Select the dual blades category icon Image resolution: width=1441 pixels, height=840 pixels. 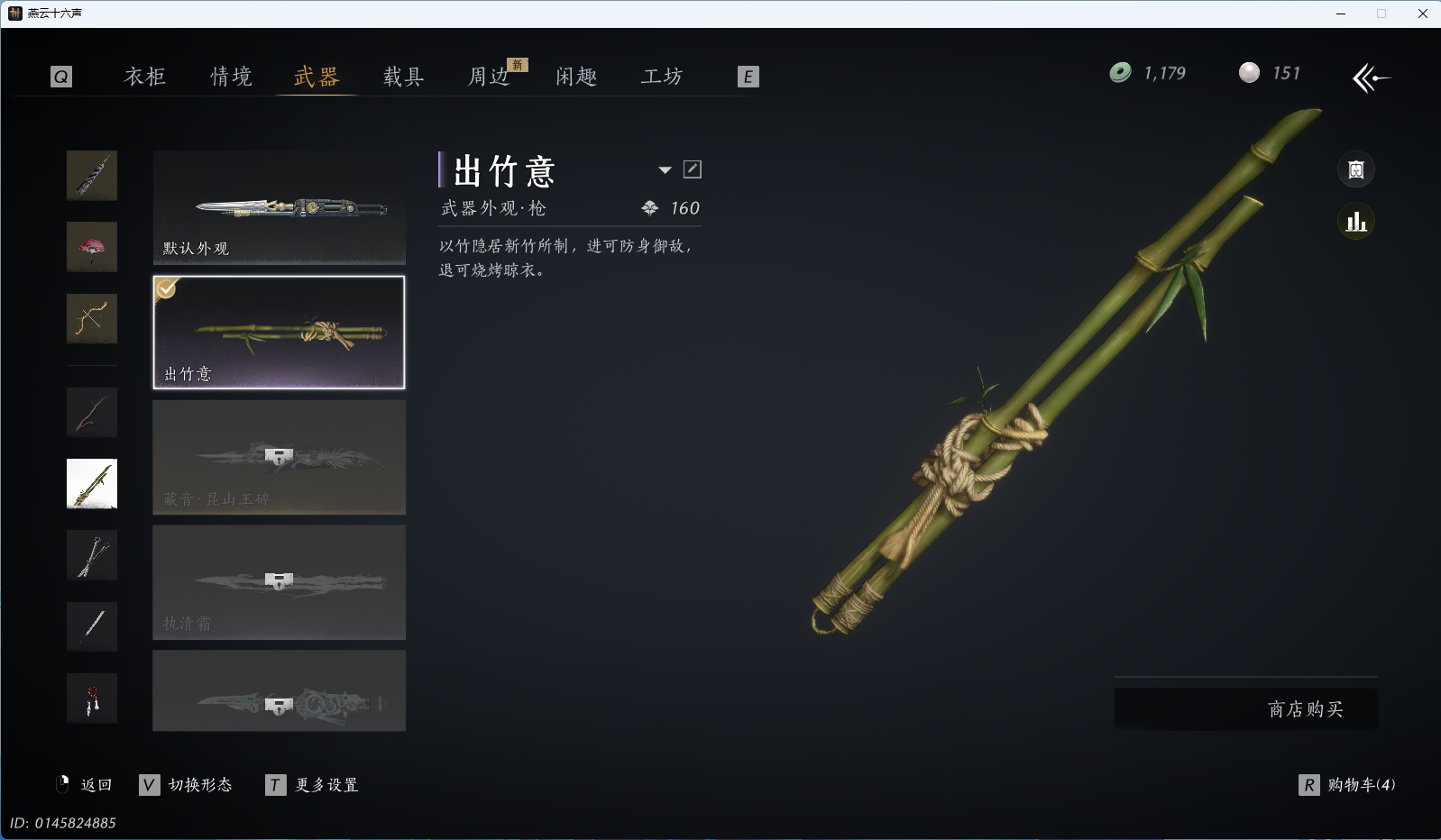point(92,555)
